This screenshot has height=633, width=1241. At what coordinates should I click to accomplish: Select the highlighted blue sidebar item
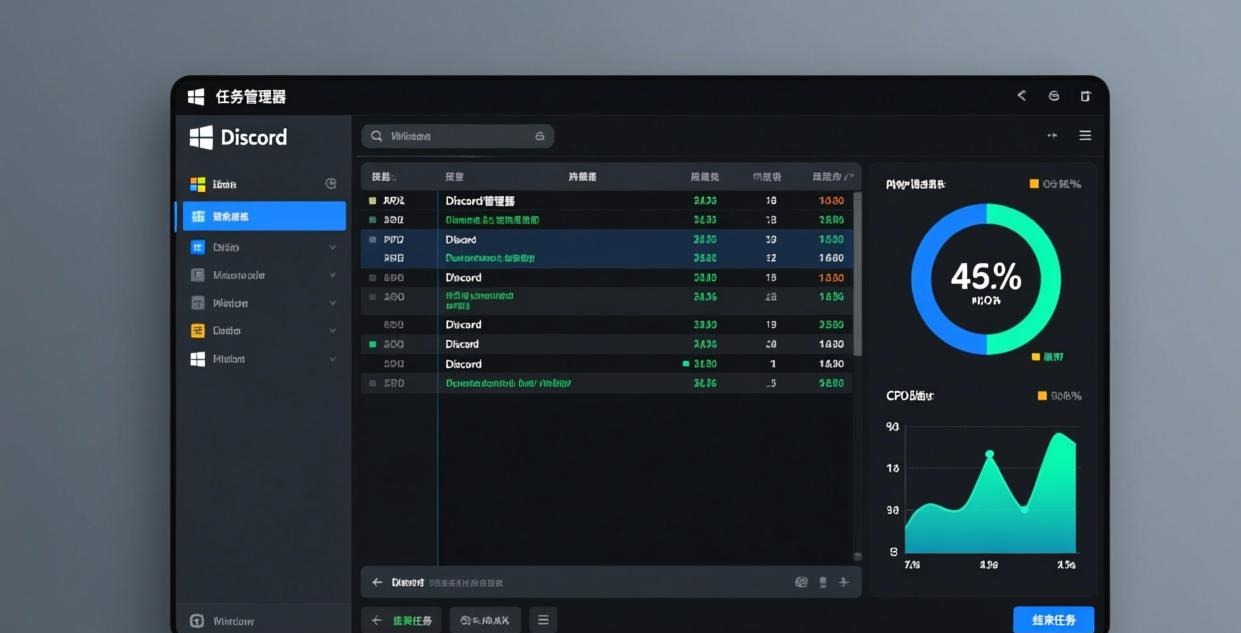264,216
